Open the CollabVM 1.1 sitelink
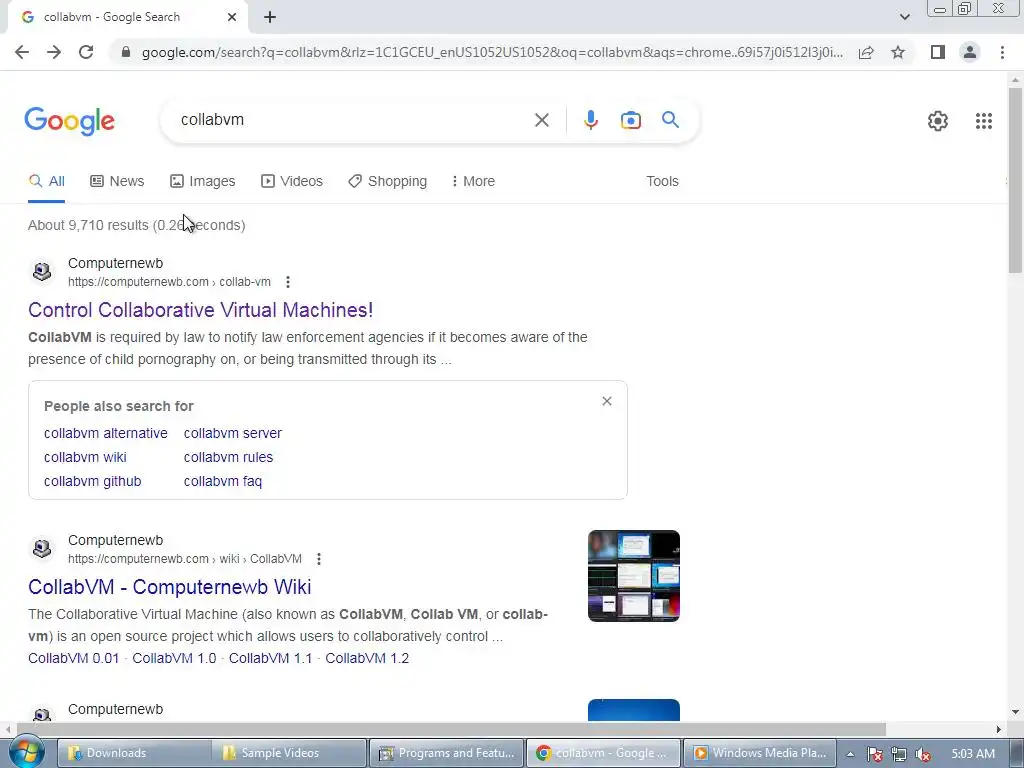Image resolution: width=1024 pixels, height=768 pixels. click(x=270, y=658)
